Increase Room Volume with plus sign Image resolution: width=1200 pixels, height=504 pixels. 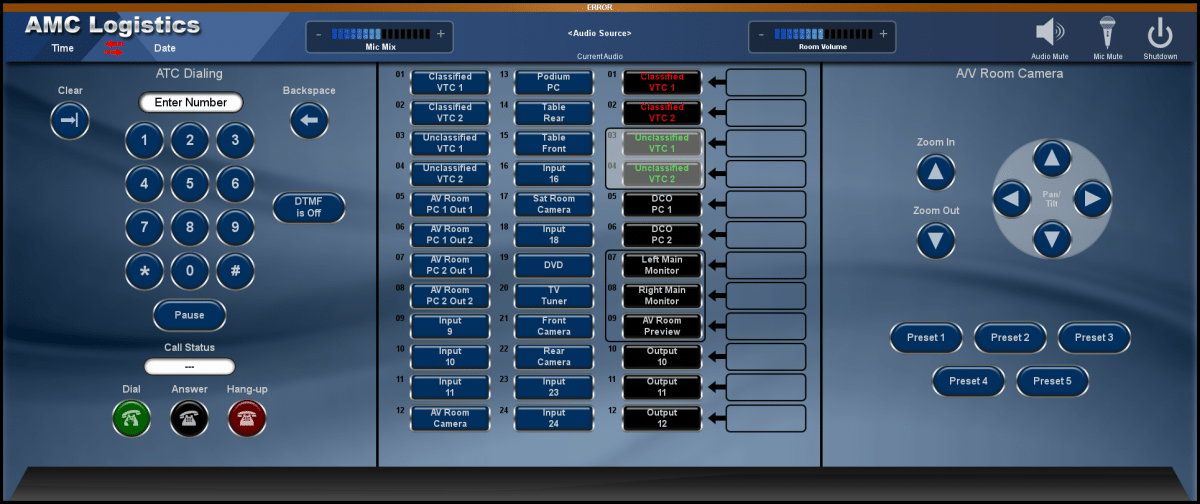pyautogui.click(x=882, y=33)
